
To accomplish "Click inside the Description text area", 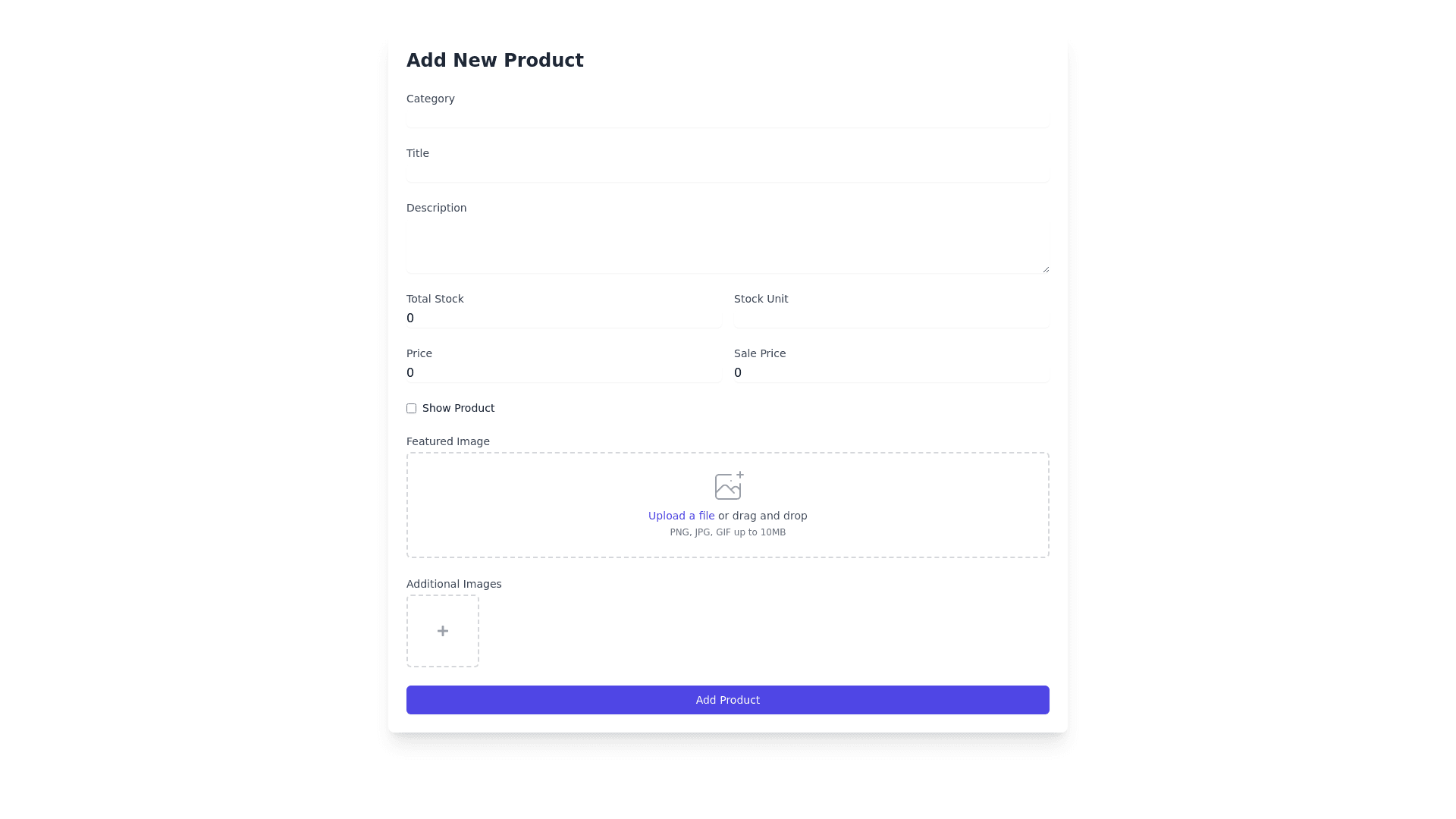I will point(727,246).
